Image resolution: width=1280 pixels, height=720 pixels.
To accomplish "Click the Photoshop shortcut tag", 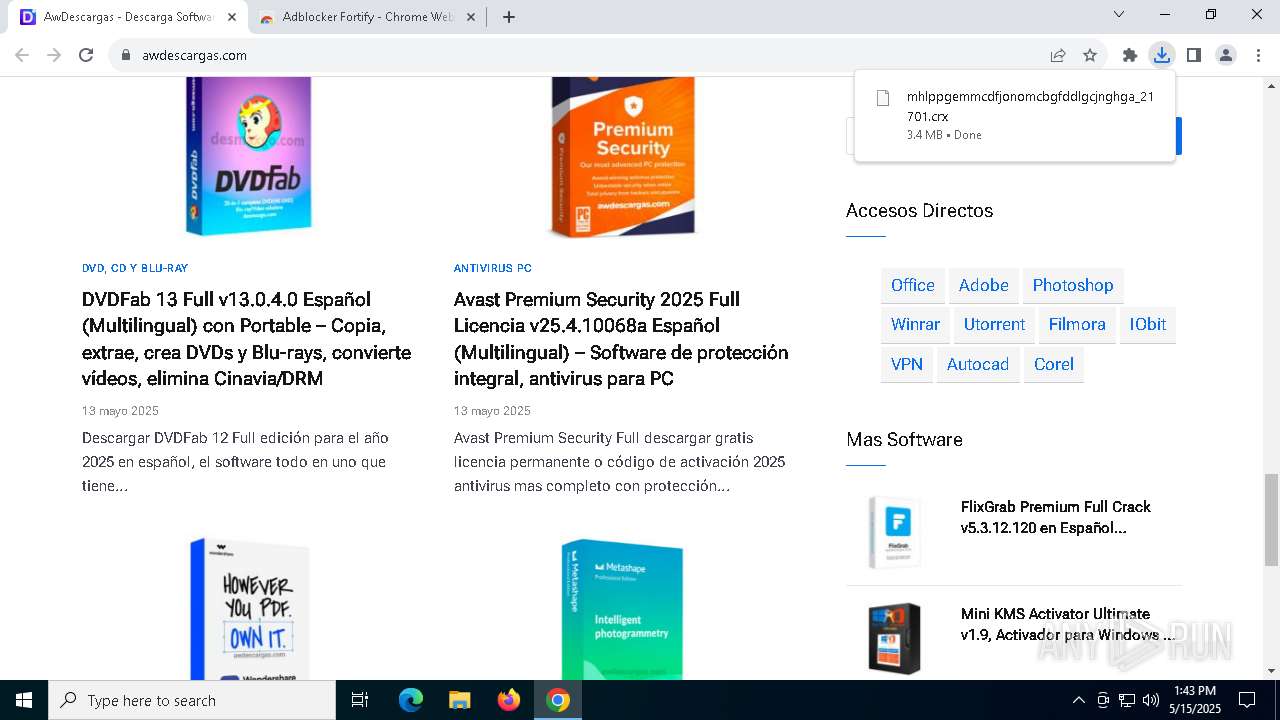I will pos(1073,285).
